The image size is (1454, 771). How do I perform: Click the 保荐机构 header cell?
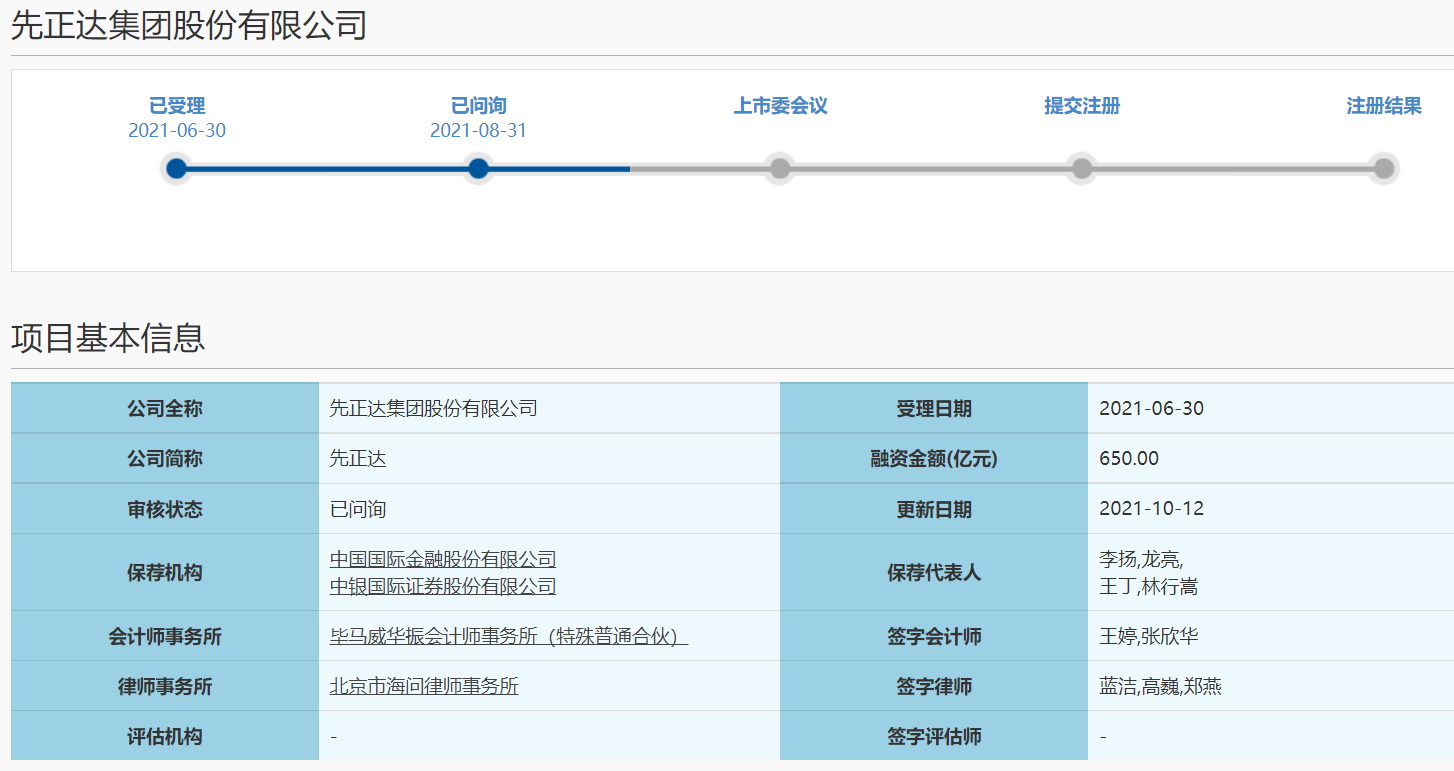pos(165,572)
